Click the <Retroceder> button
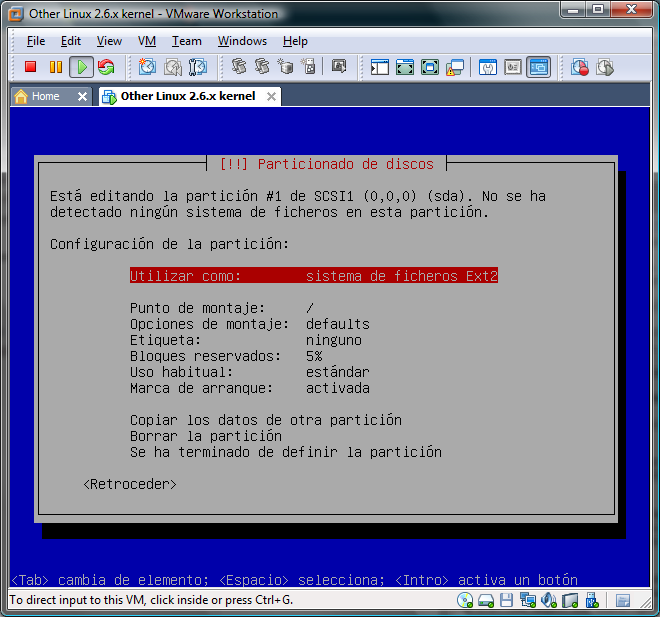The image size is (660, 617). (130, 484)
